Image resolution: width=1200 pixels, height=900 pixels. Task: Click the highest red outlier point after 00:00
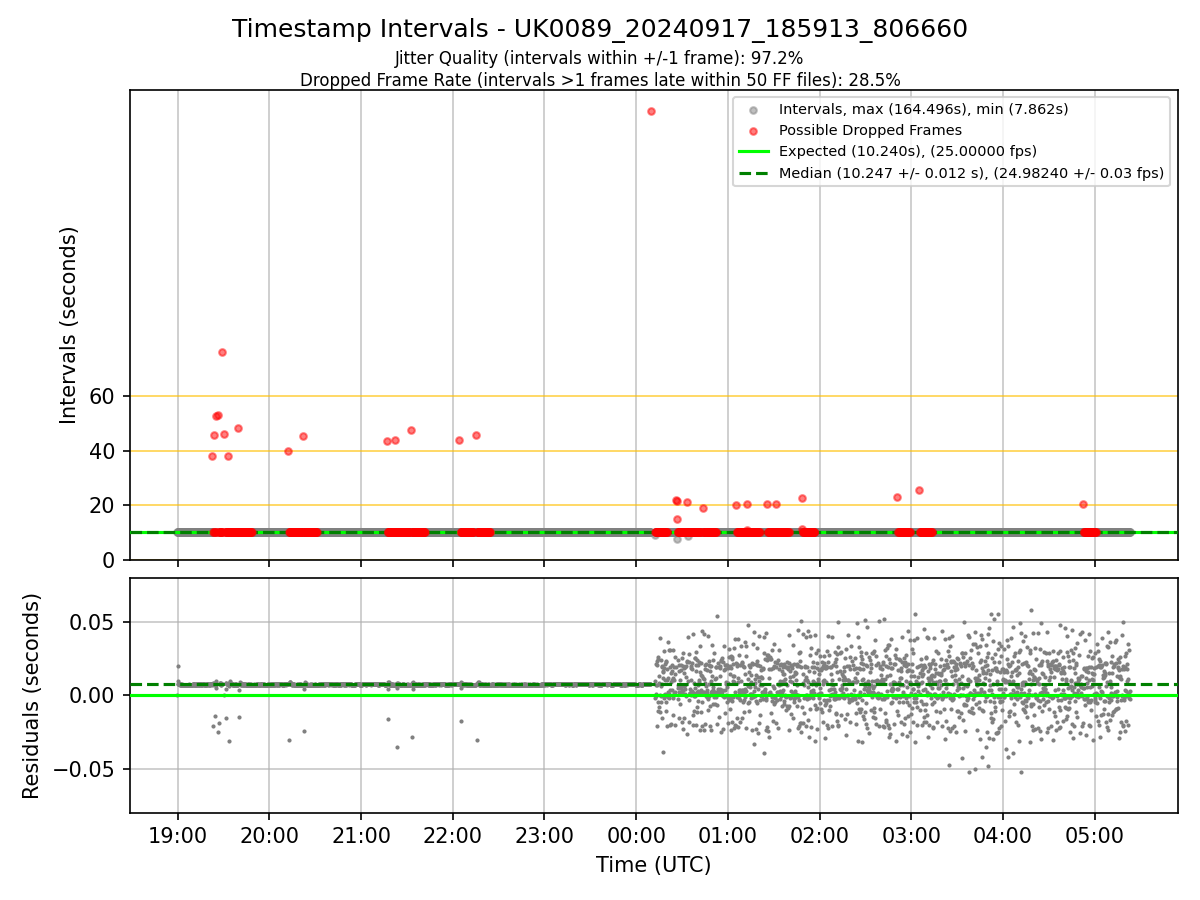click(651, 111)
